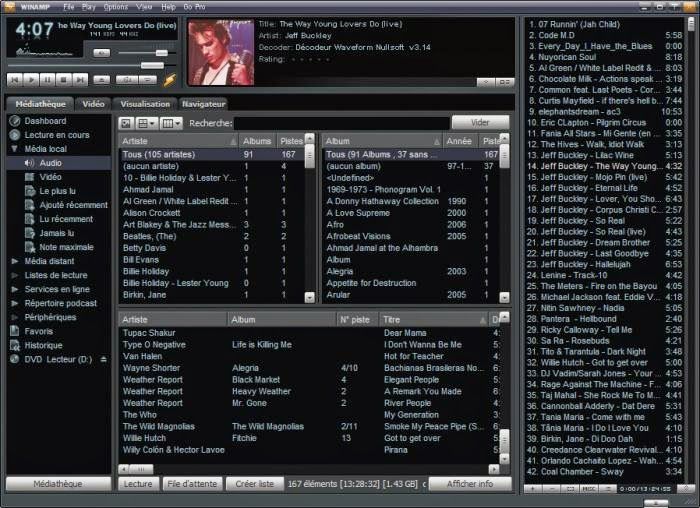Click the Recherche search field
Viewport: 700px width, 508px height.
342,123
